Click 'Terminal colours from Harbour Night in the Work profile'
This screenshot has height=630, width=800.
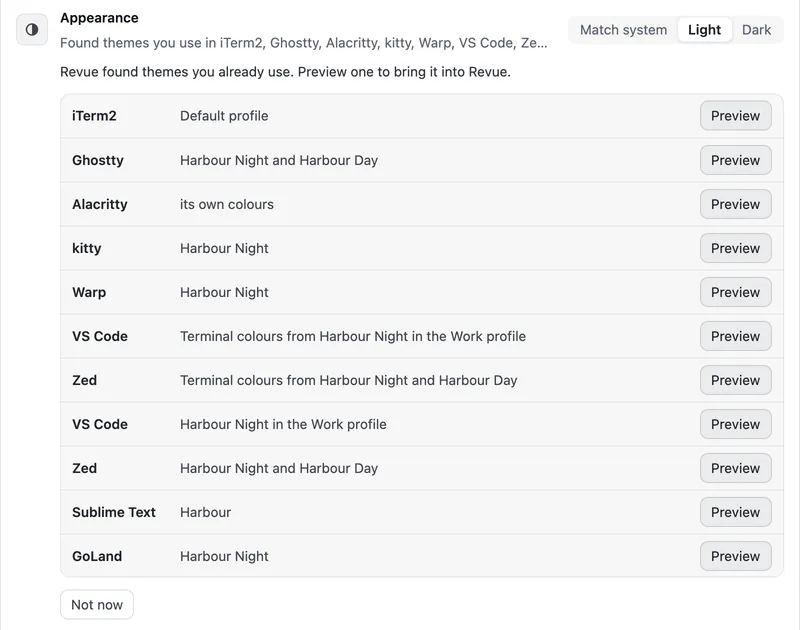(353, 336)
